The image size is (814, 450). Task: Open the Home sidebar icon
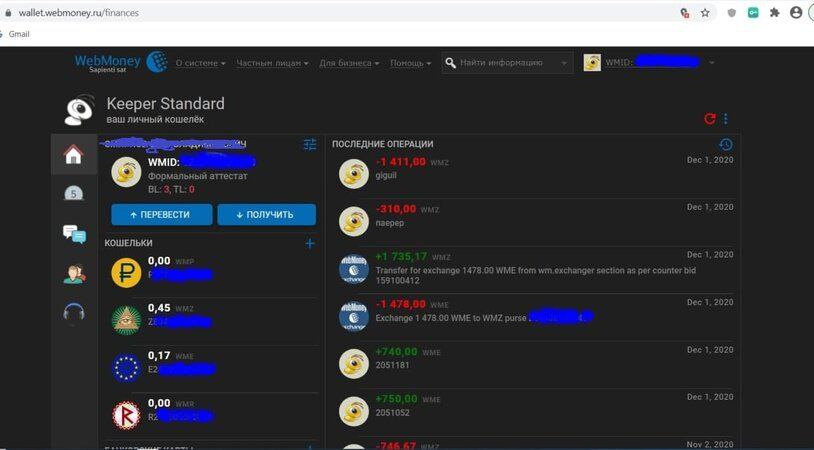[73, 154]
